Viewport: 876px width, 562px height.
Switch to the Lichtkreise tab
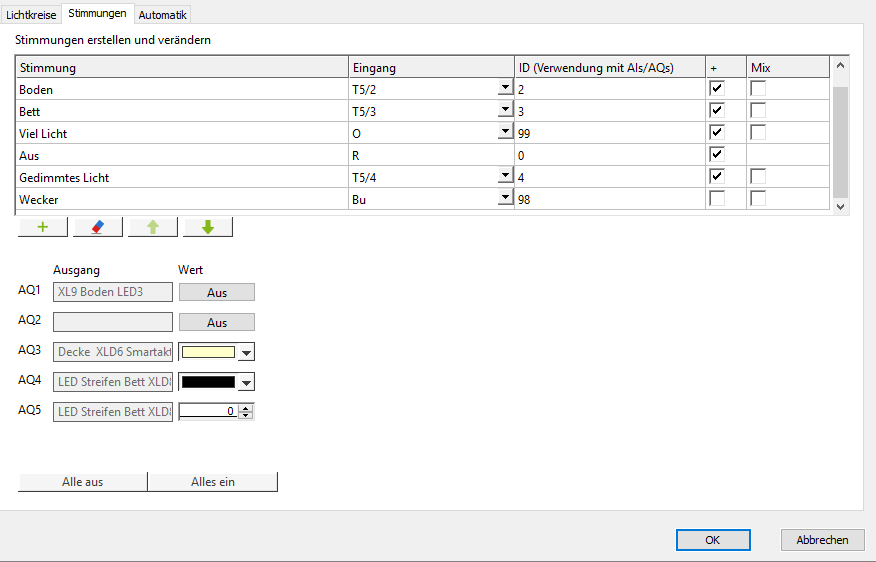(31, 15)
